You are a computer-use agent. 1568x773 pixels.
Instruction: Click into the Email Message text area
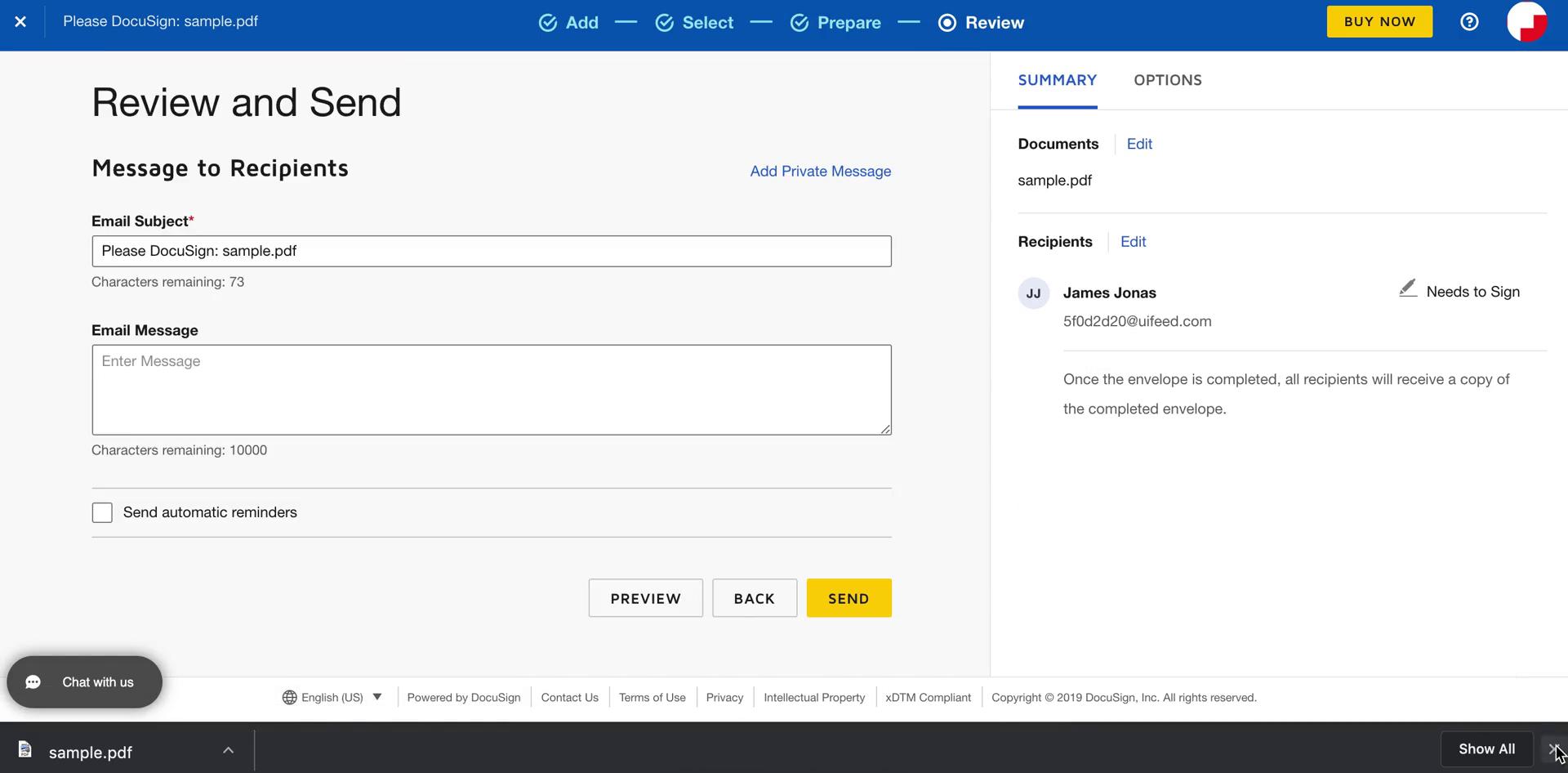click(492, 390)
